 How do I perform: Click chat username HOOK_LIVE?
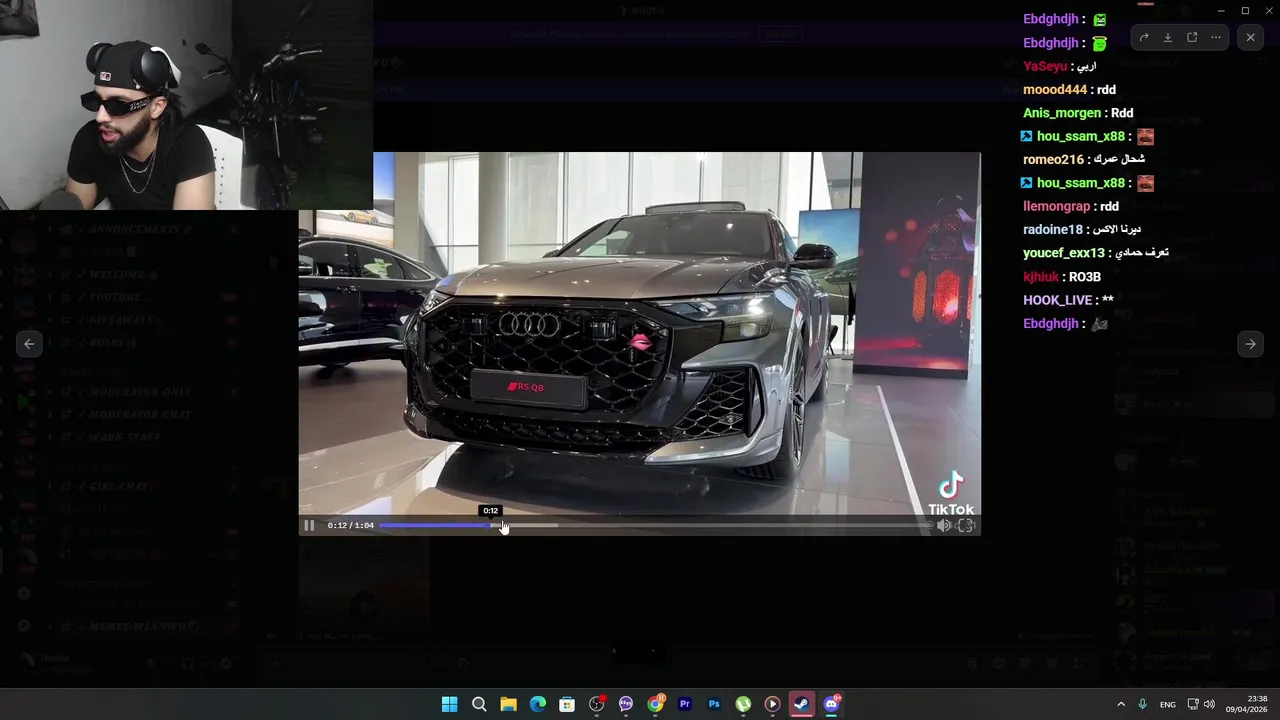click(1057, 300)
